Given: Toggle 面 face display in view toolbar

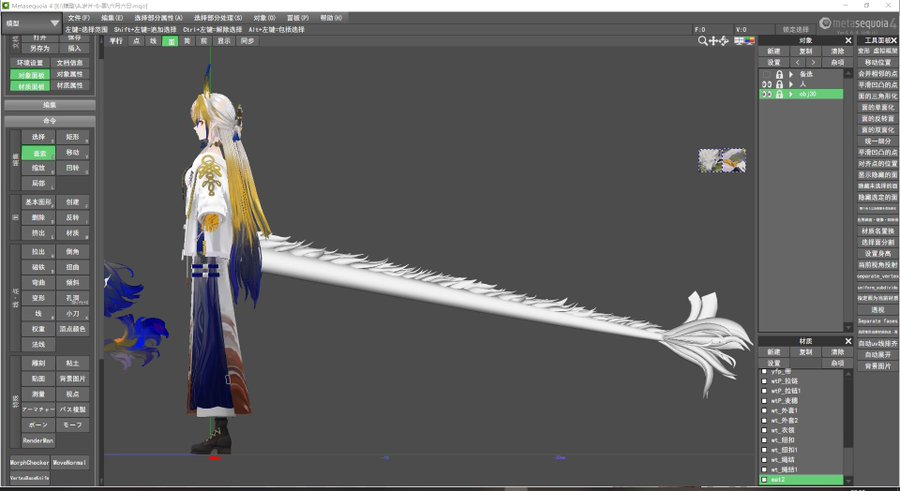Looking at the screenshot, I should [170, 41].
